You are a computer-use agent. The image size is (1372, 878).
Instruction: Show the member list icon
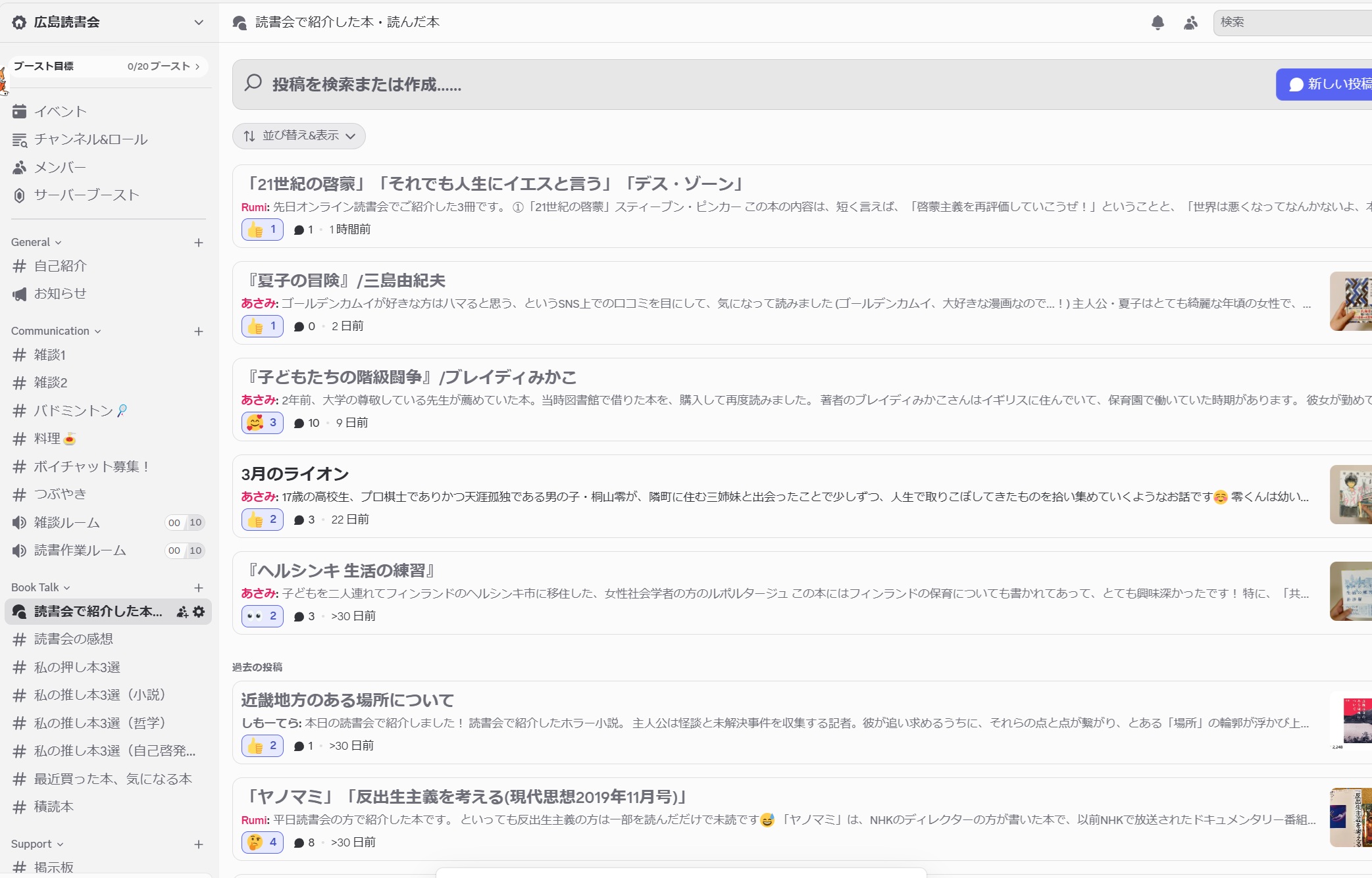tap(1190, 23)
